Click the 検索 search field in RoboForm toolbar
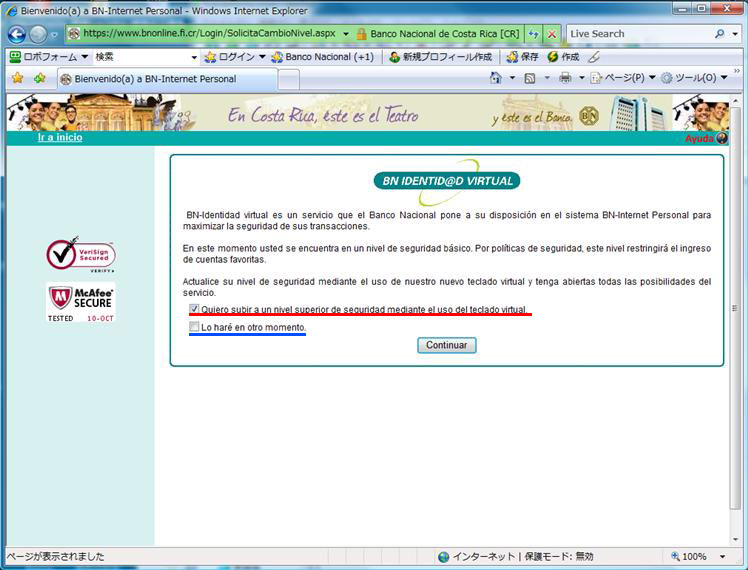The width and height of the screenshot is (748, 570). (x=141, y=57)
